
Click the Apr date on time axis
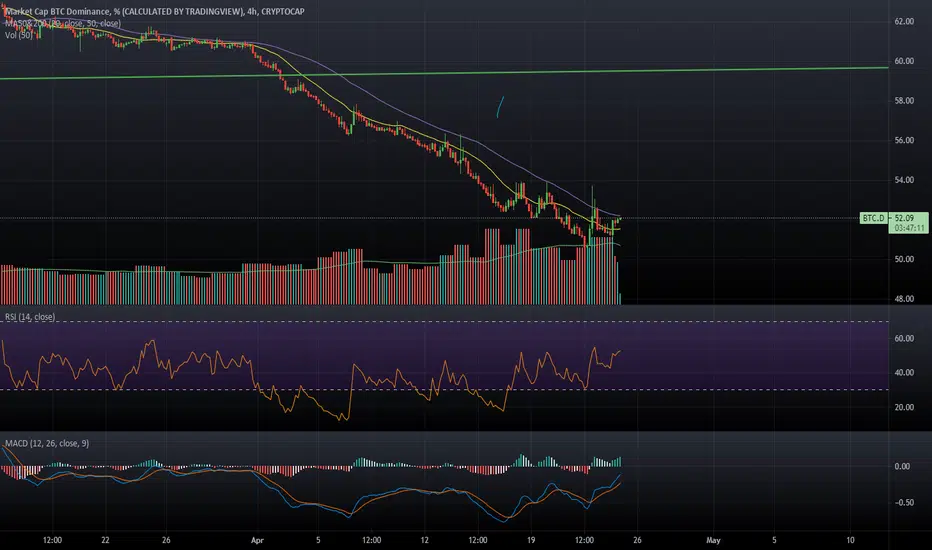257,540
